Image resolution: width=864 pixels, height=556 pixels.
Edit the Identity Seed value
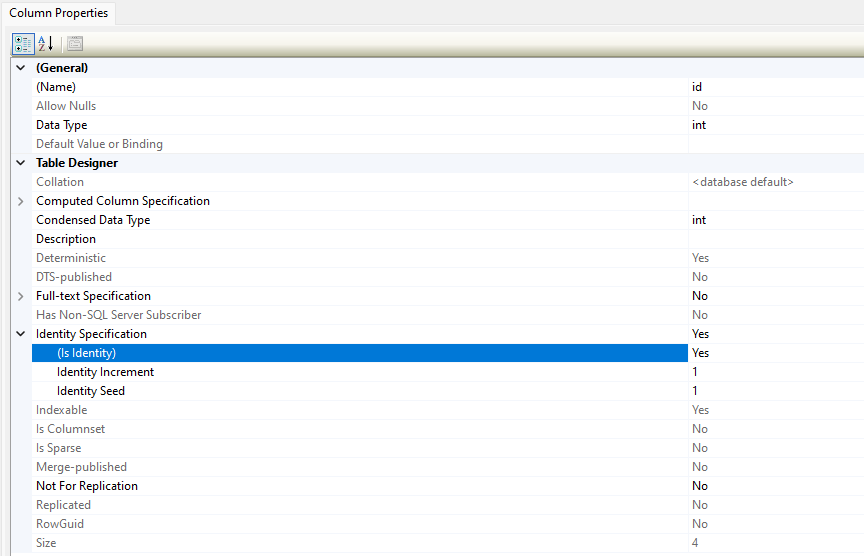point(776,391)
